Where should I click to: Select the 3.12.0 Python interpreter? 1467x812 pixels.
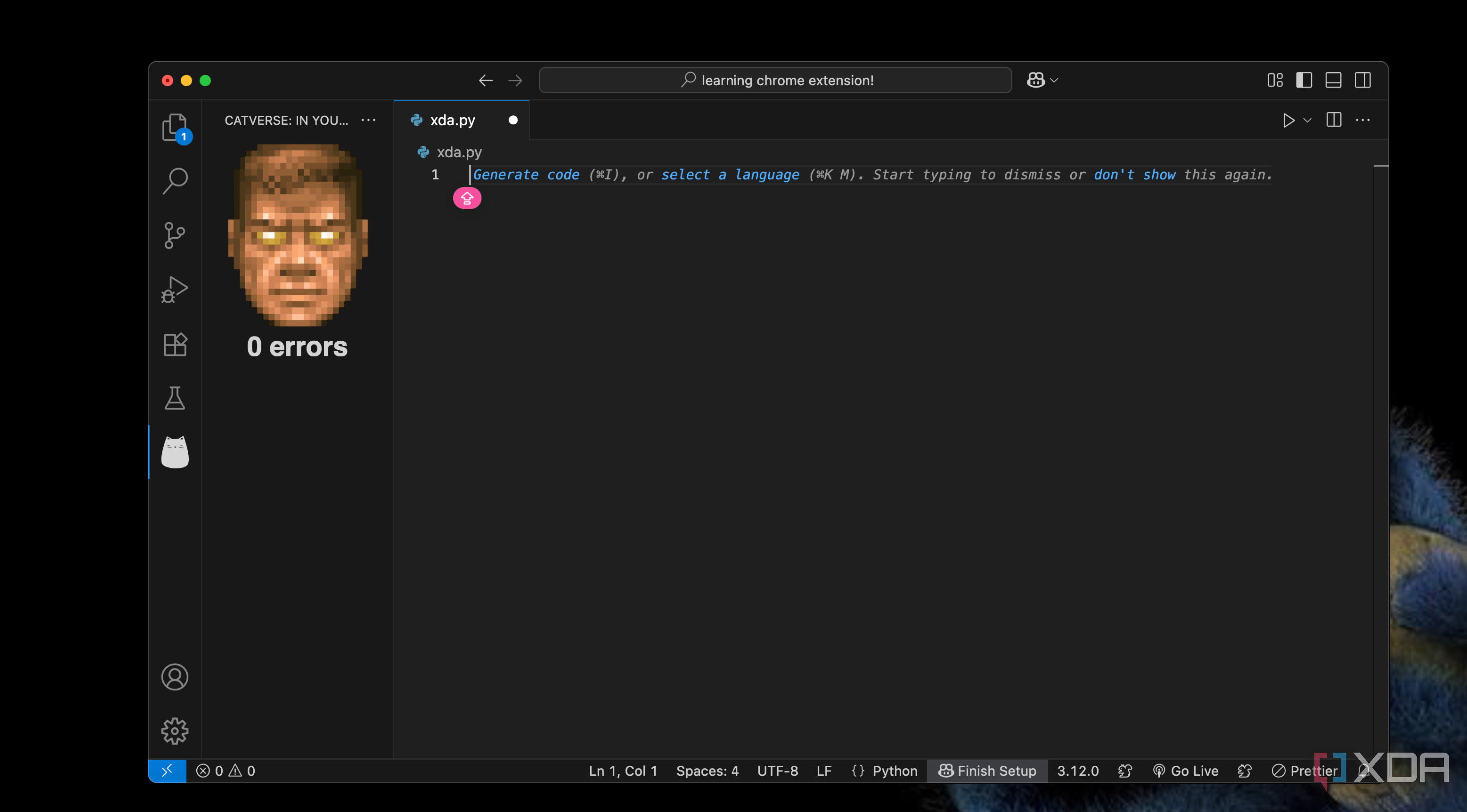[1078, 771]
